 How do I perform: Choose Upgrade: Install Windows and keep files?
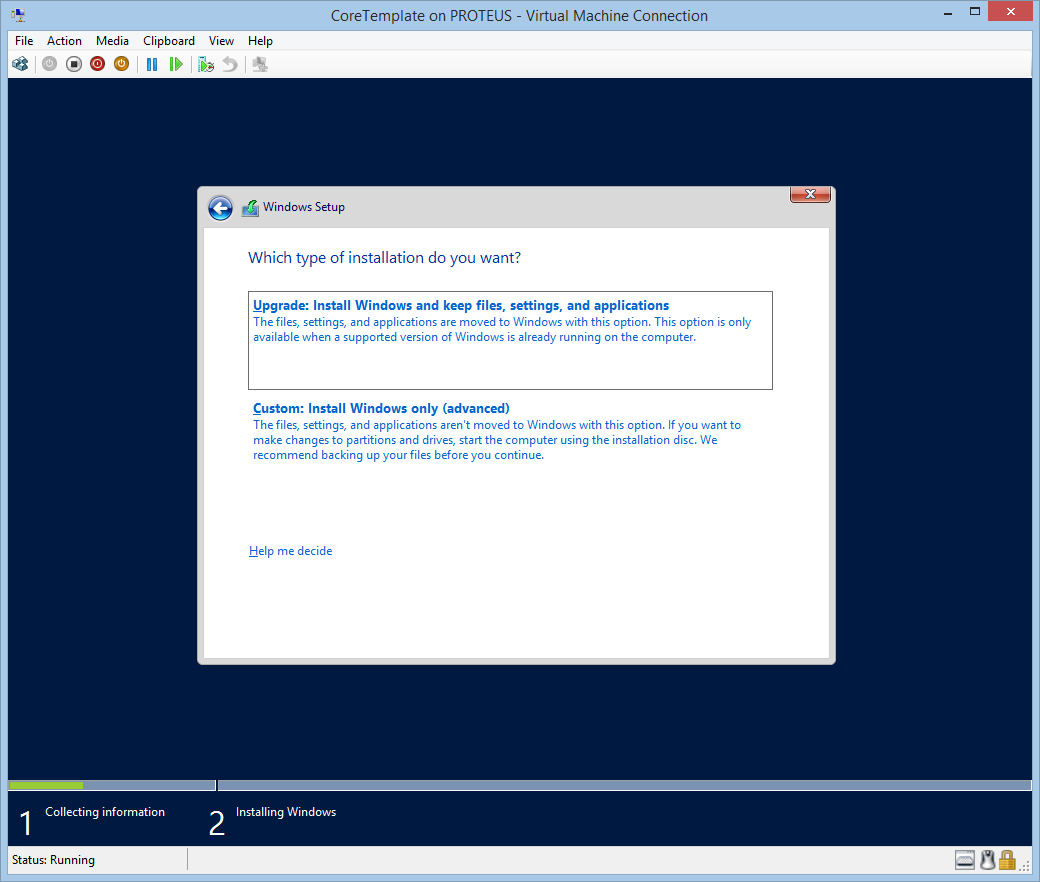click(x=461, y=306)
